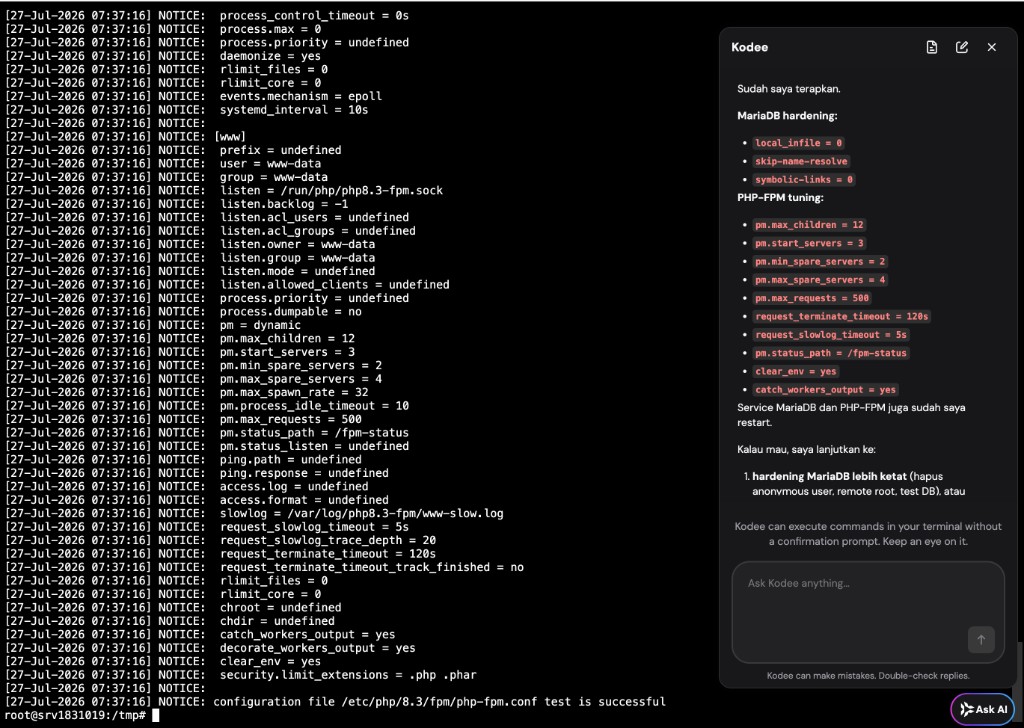
Task: Click terminal line events.mechanism = epoll
Action: [193, 96]
